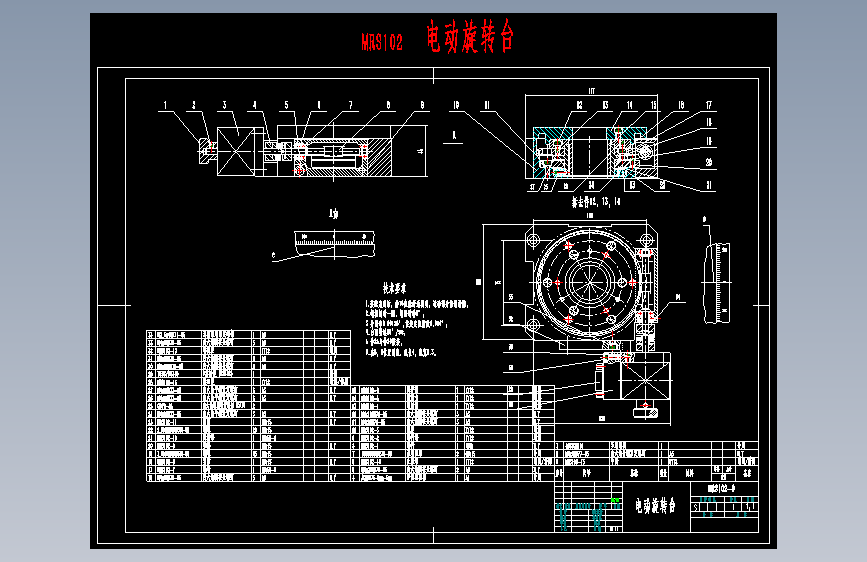
Task: Click the underlined view label A
Action: click(453, 136)
